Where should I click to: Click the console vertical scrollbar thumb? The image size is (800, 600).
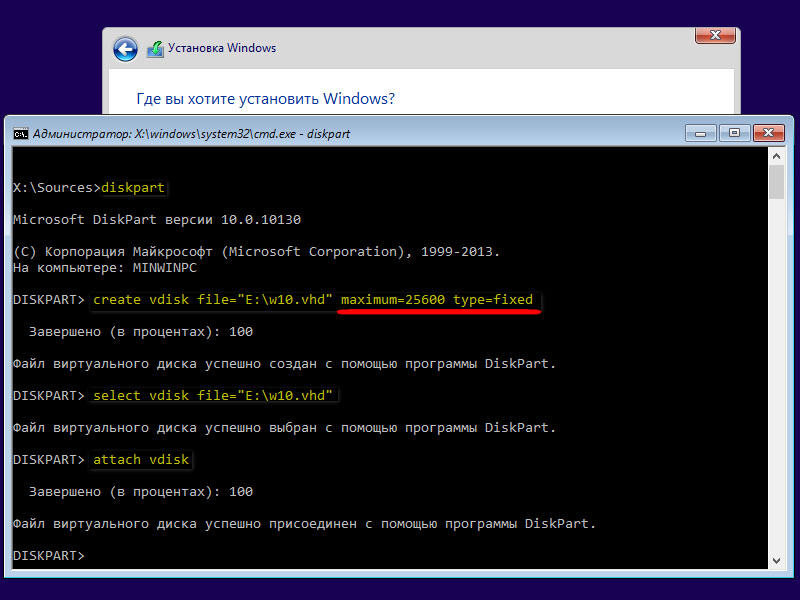[777, 182]
